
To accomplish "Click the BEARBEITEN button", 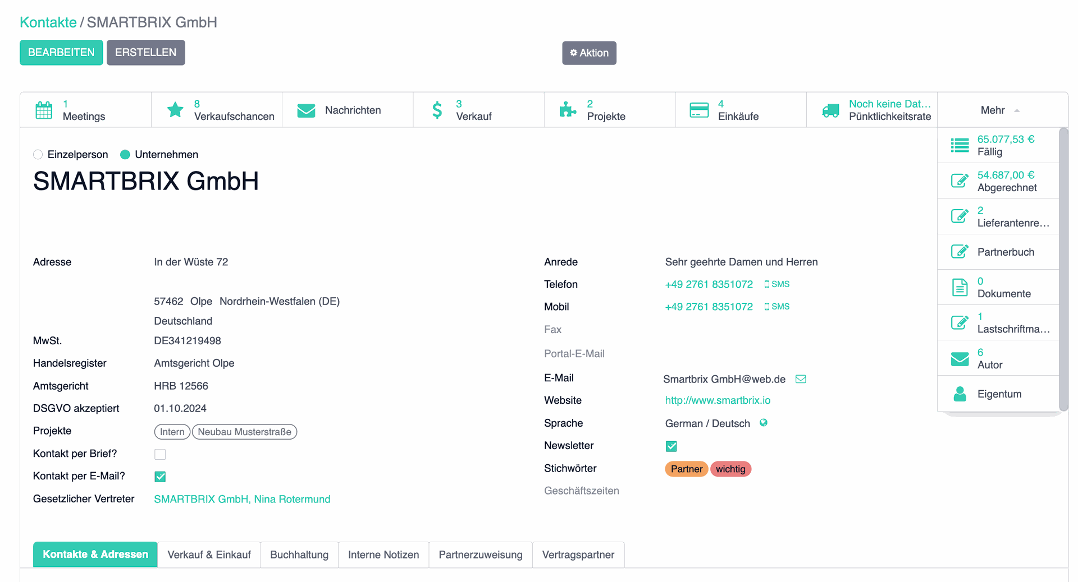I will pos(61,52).
